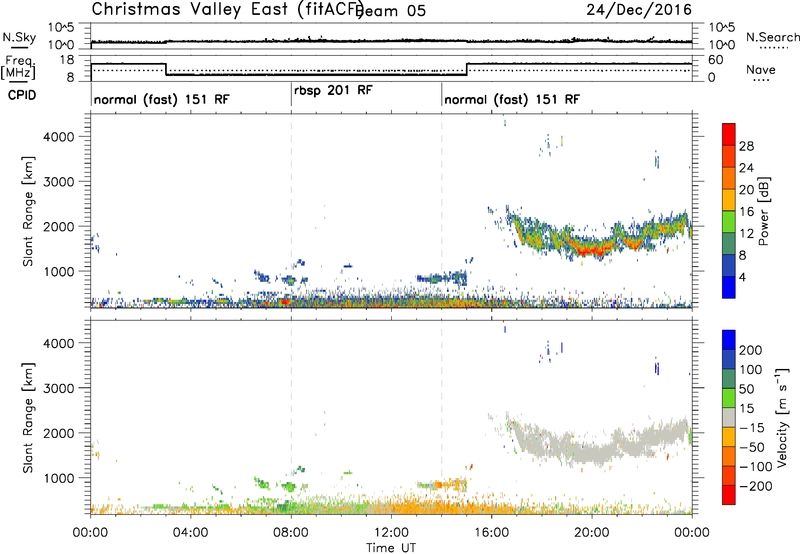This screenshot has width=800, height=554.
Task: Click the second 'normal (fast) 151 RF' label after 14:00
Action: coord(512,99)
